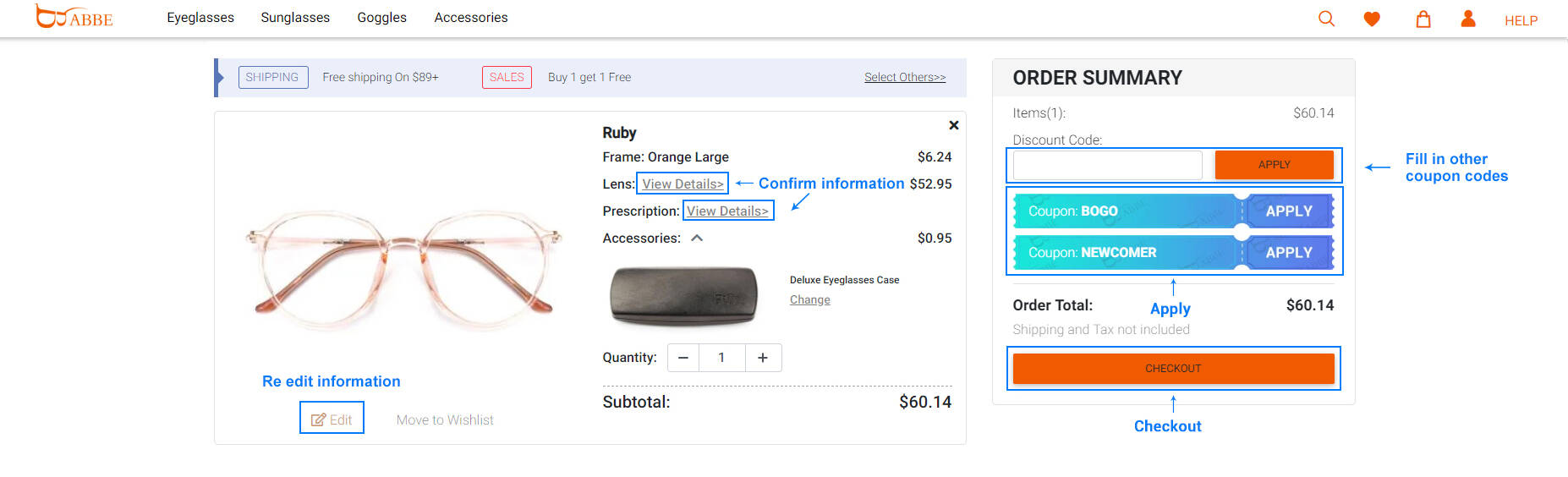Click the Edit pencil button
Image resolution: width=1568 pixels, height=477 pixels.
pos(332,419)
